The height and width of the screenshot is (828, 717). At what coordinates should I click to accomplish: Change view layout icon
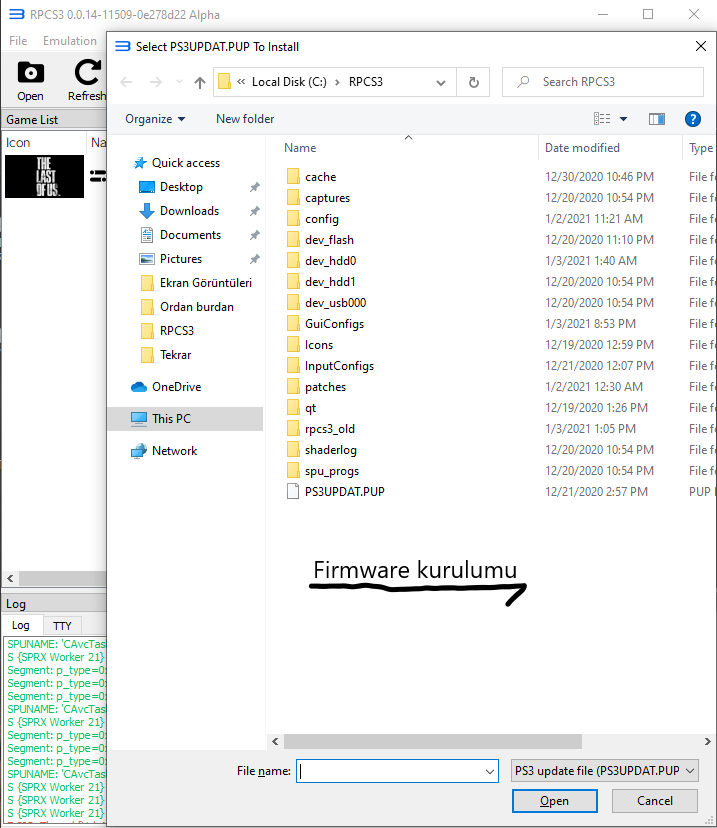pos(602,119)
